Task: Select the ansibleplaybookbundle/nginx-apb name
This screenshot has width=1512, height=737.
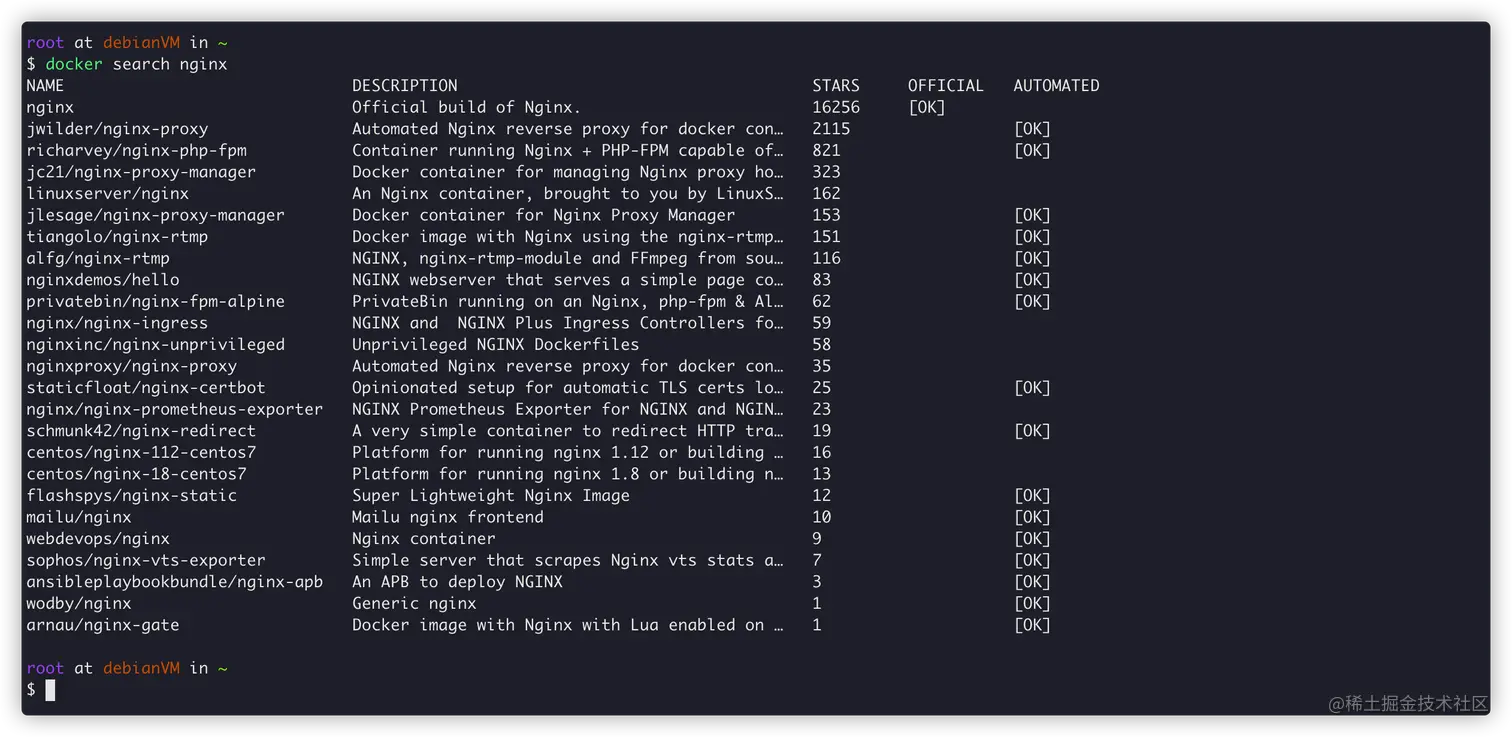Action: click(174, 582)
